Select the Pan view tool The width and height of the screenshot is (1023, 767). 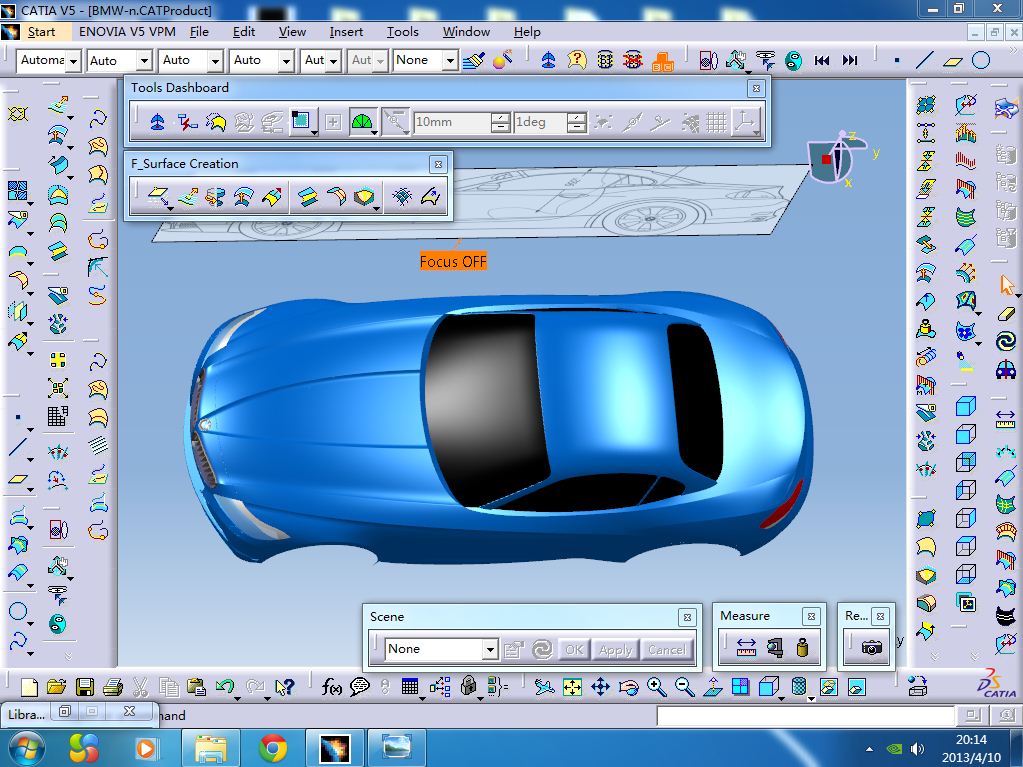(600, 686)
